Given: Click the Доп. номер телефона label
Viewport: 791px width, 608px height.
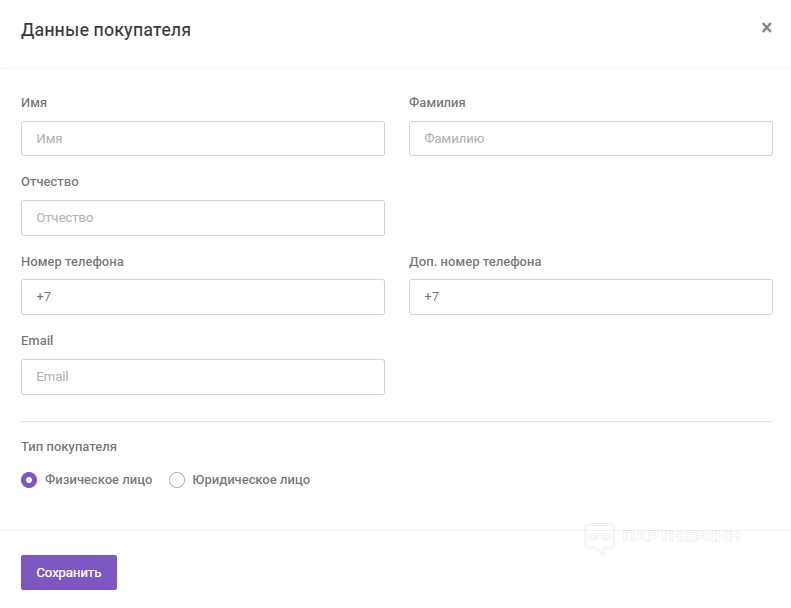Looking at the screenshot, I should tap(475, 262).
